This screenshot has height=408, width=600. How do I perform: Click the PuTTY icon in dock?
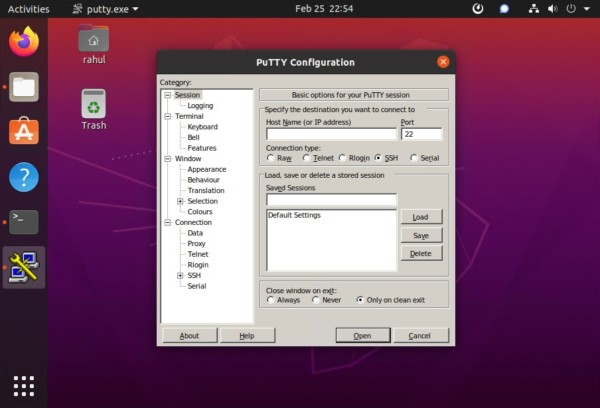click(x=24, y=267)
